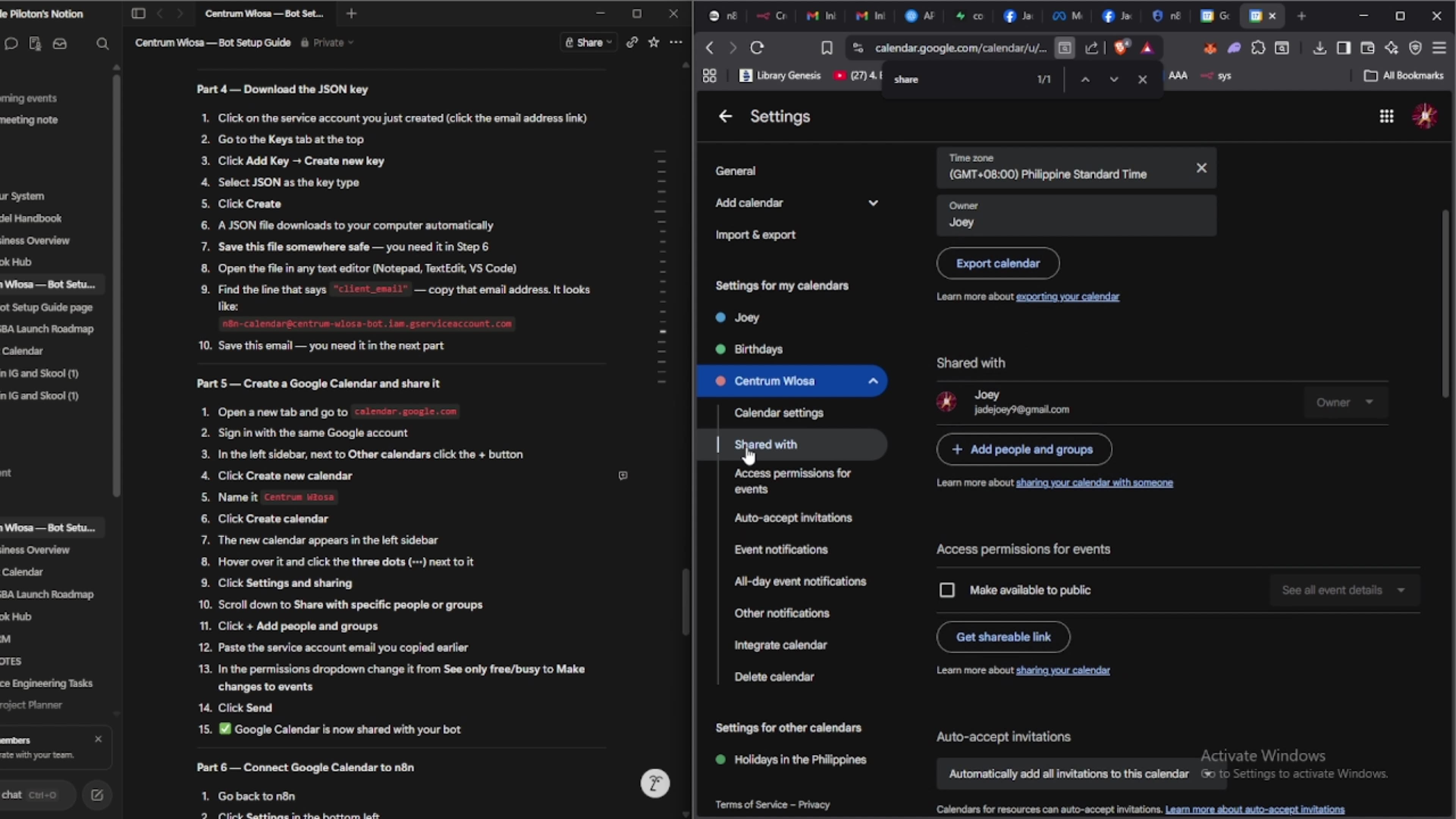
Task: Open Notion page three-dots menu
Action: [676, 42]
